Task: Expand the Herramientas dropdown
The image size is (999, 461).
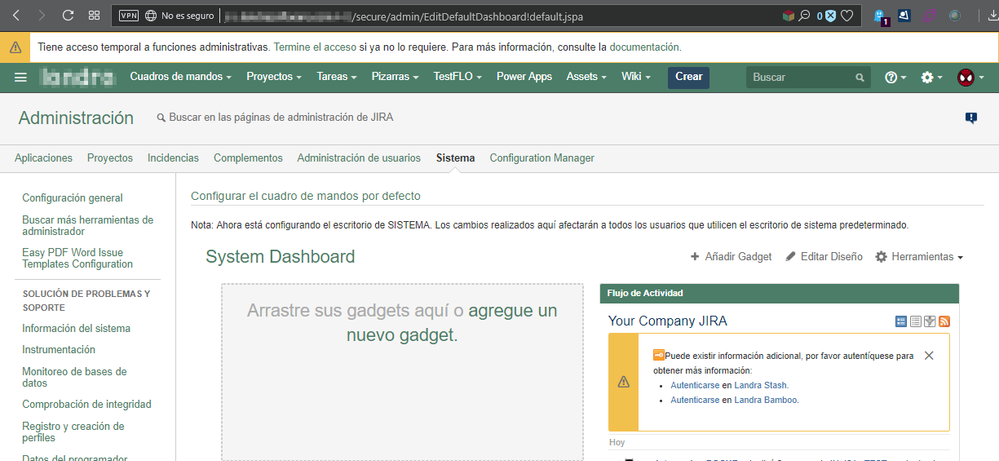Action: (919, 257)
